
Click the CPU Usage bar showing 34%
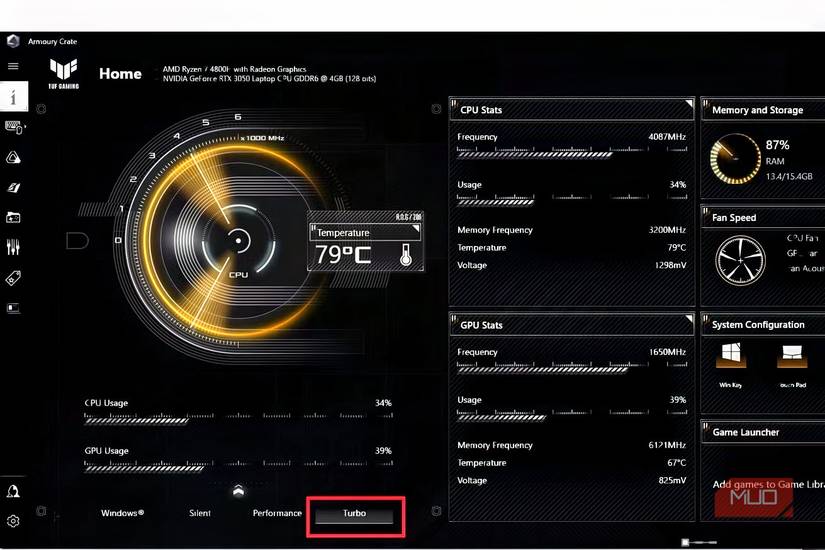click(x=238, y=418)
